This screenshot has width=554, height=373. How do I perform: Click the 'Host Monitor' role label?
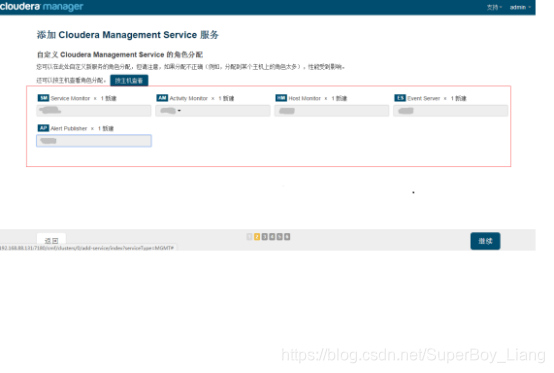305,98
